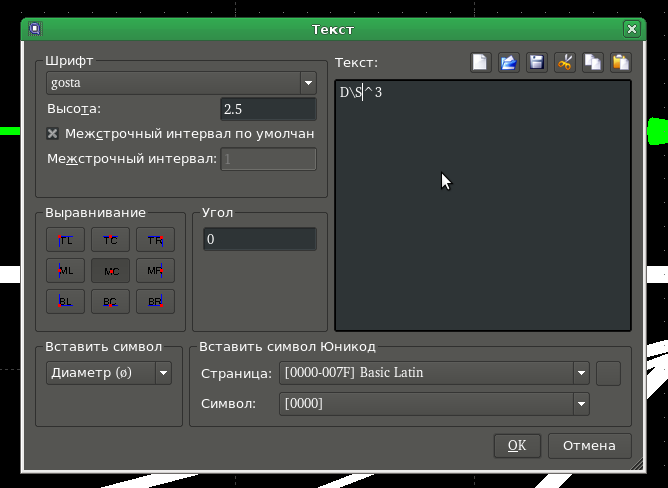
Task: Clear text with the new document icon
Action: (481, 63)
